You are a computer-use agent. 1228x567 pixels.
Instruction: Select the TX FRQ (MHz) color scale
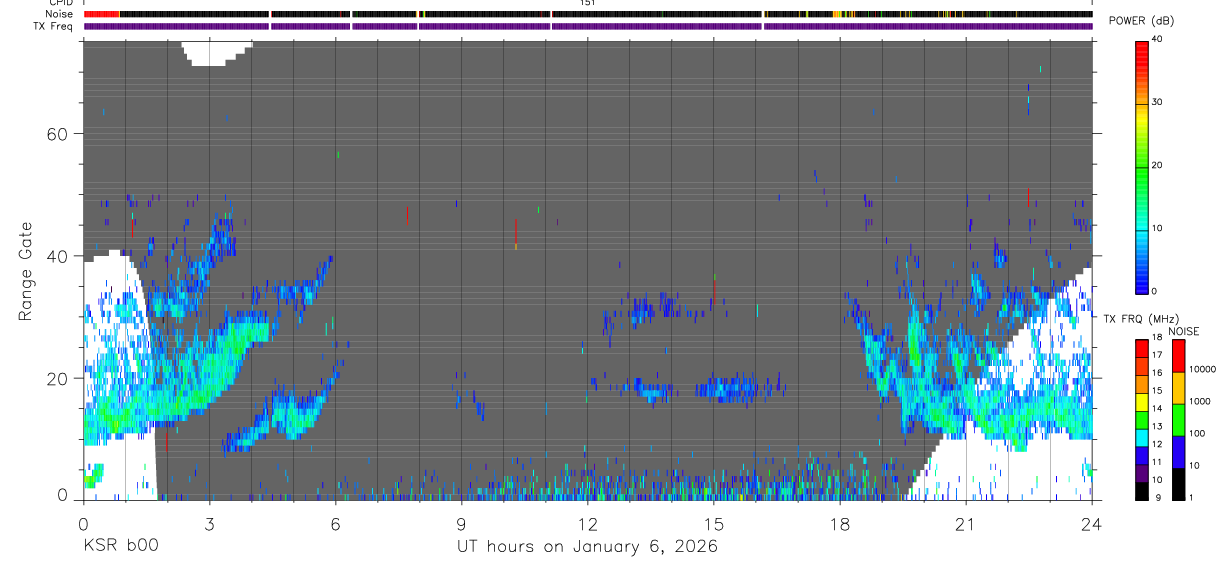(1142, 419)
